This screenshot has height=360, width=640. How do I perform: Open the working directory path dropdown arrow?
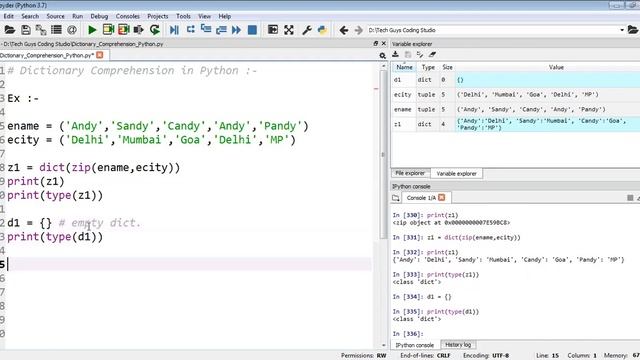coord(622,30)
